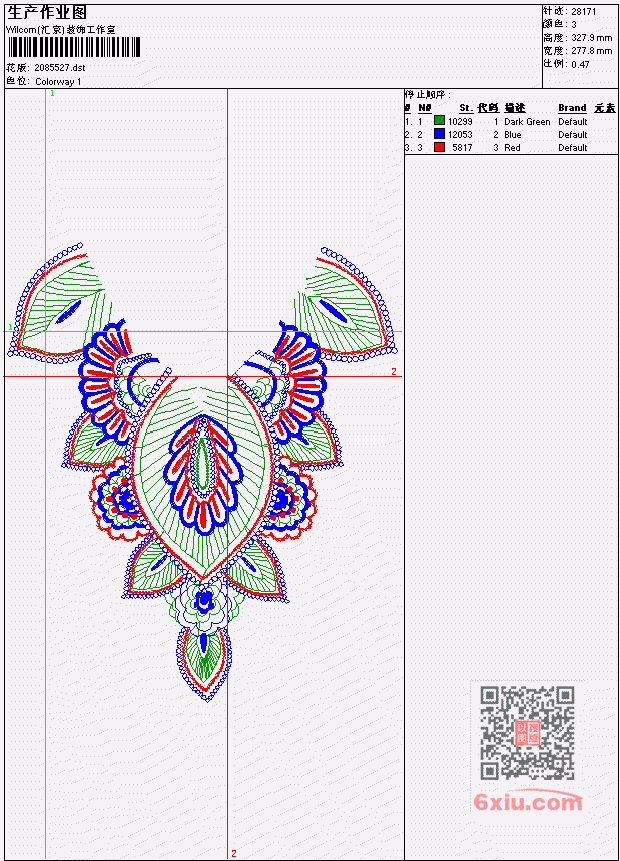
Task: Click the stitch count 10299 in row 1
Action: point(460,121)
